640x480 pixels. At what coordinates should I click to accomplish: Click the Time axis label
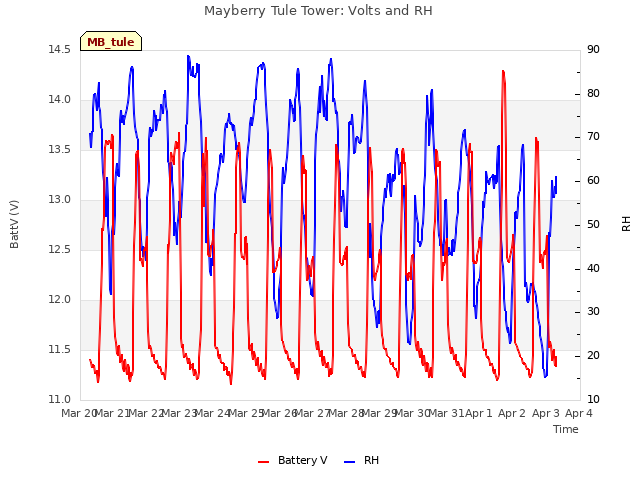tap(566, 429)
